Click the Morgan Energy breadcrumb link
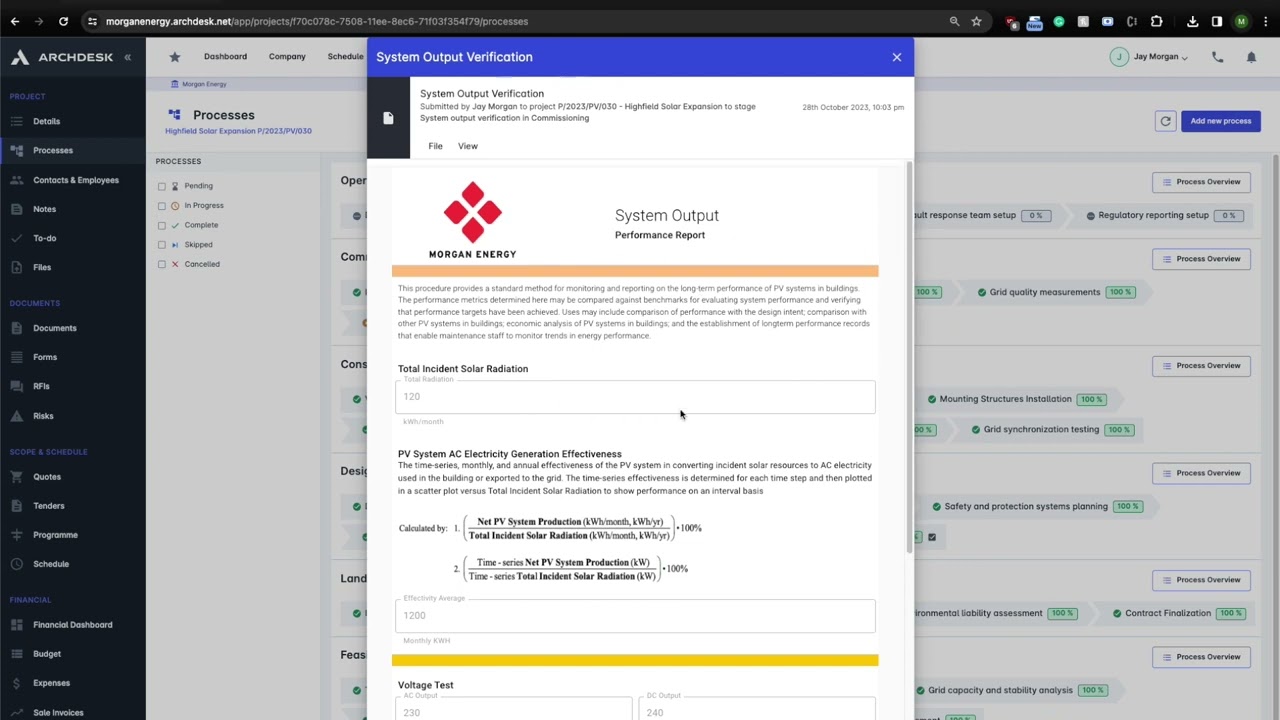 (203, 84)
